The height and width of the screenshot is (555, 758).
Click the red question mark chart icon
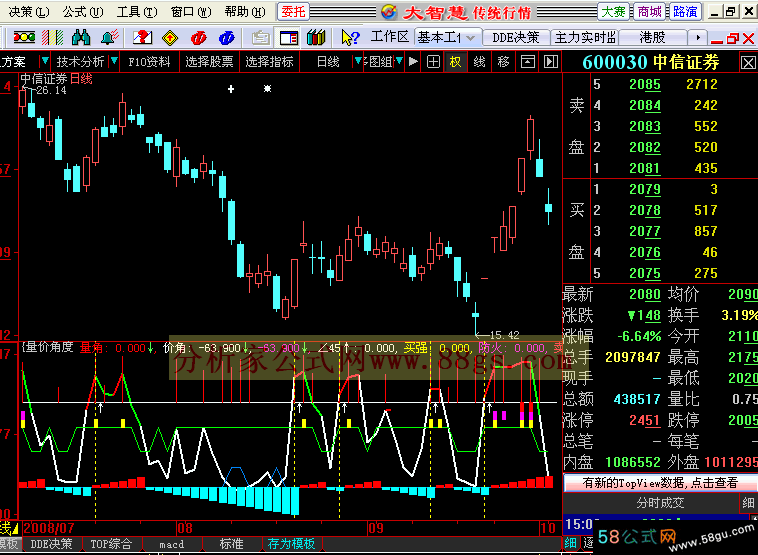[x=142, y=37]
